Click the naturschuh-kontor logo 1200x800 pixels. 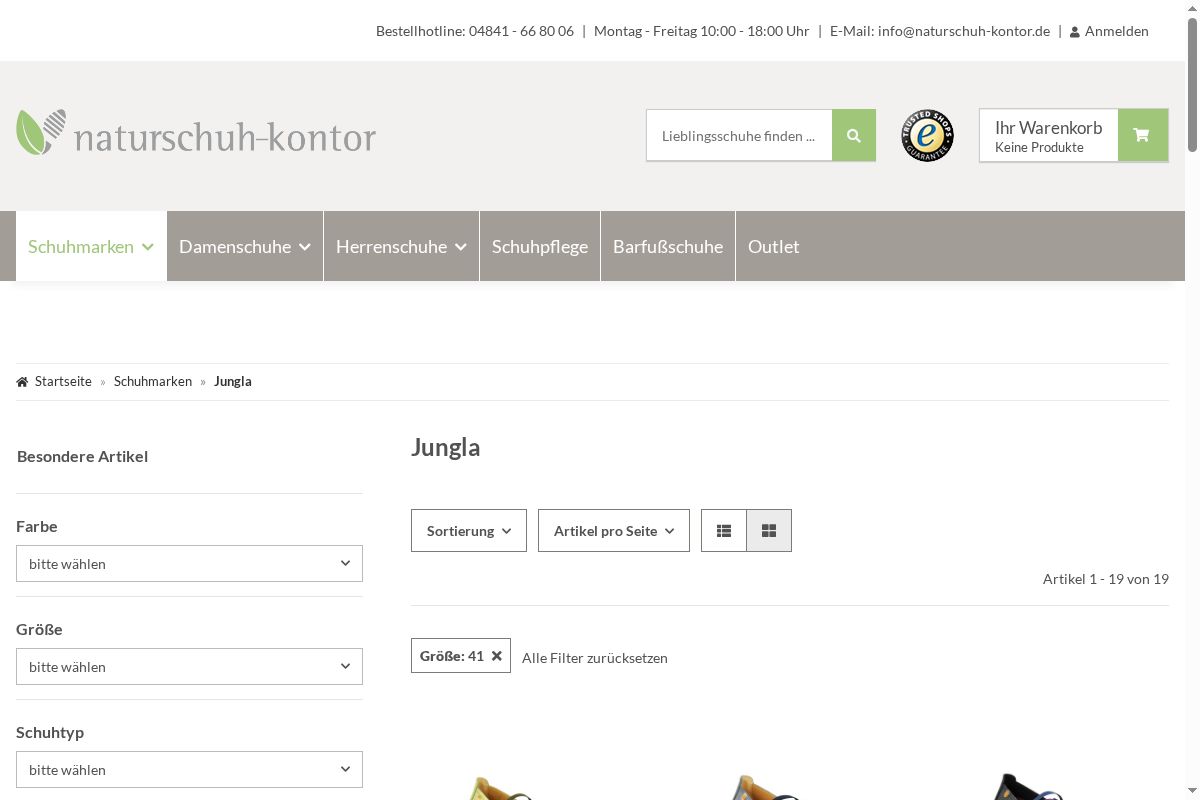196,133
